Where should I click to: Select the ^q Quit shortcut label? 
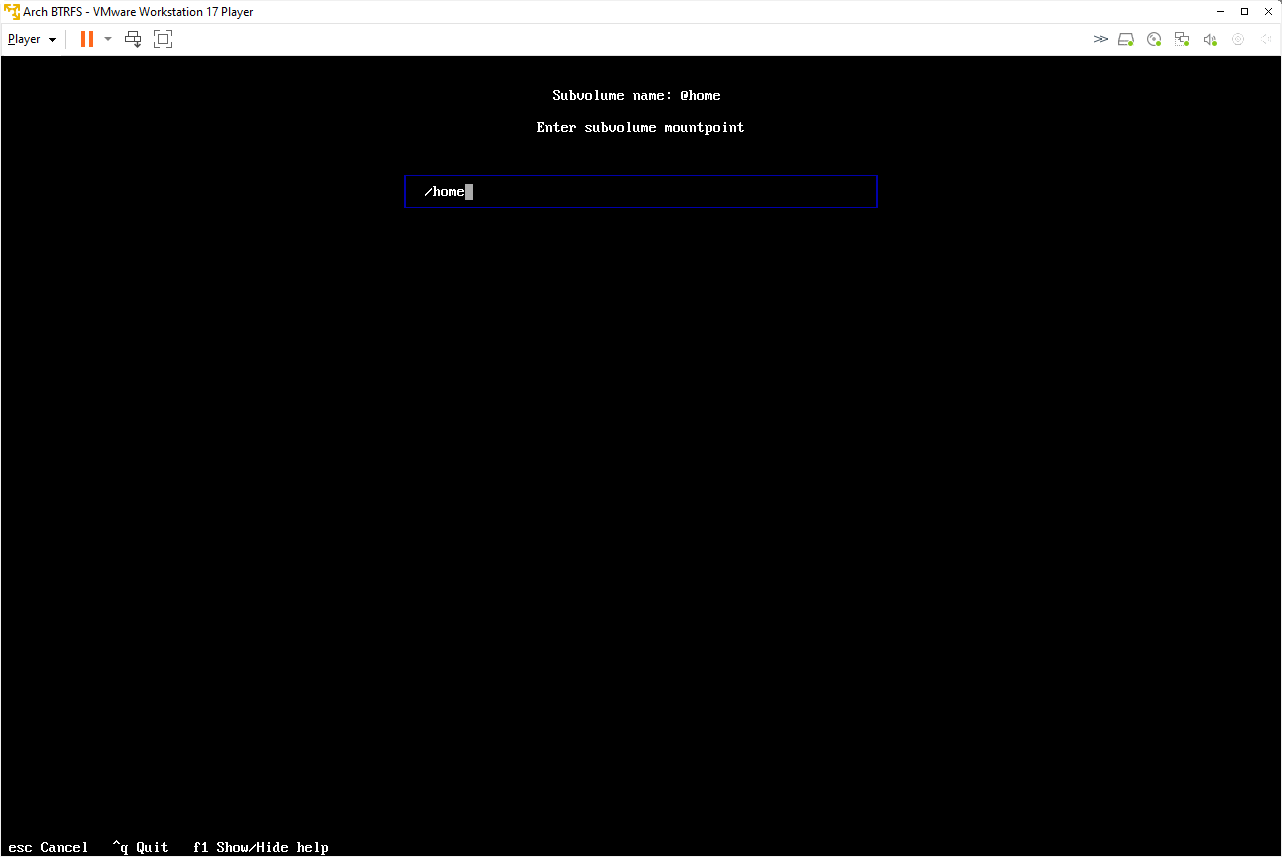[x=140, y=847]
